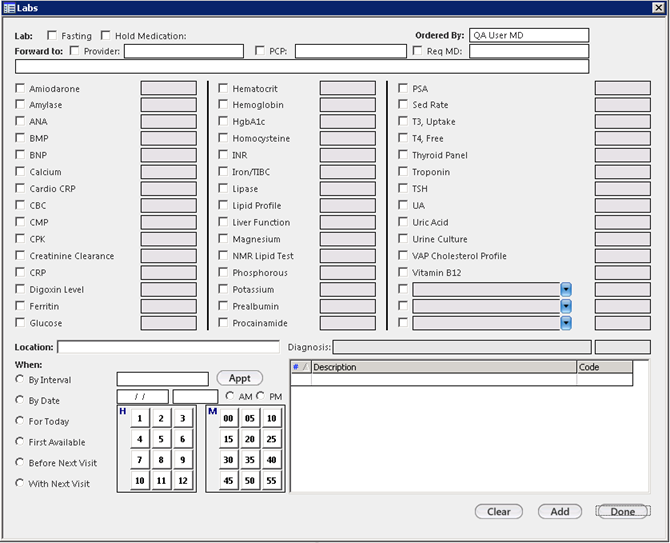Pick hour 7 on the hour keypad

[140, 460]
